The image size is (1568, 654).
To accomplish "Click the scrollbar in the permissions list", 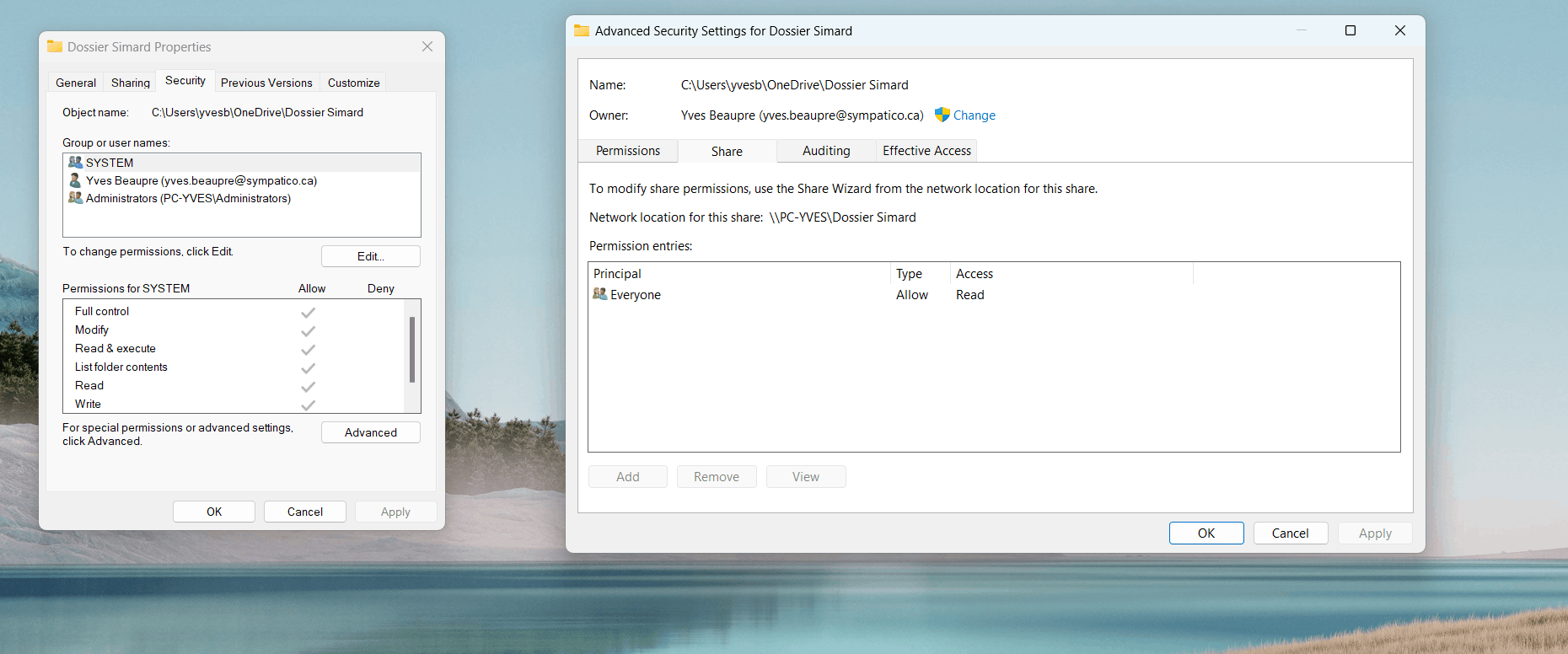I will [412, 350].
